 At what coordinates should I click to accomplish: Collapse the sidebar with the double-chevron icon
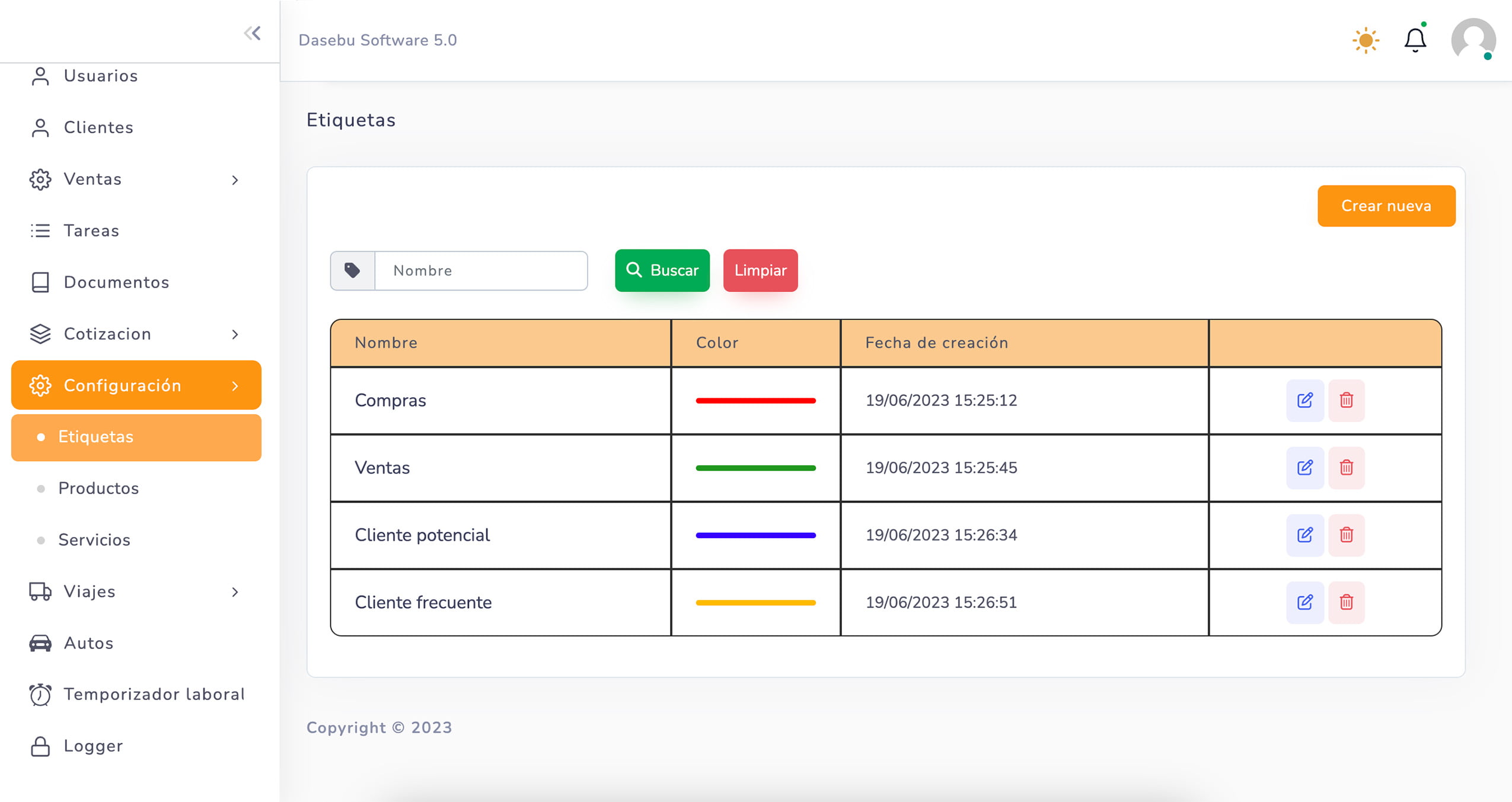[x=253, y=33]
